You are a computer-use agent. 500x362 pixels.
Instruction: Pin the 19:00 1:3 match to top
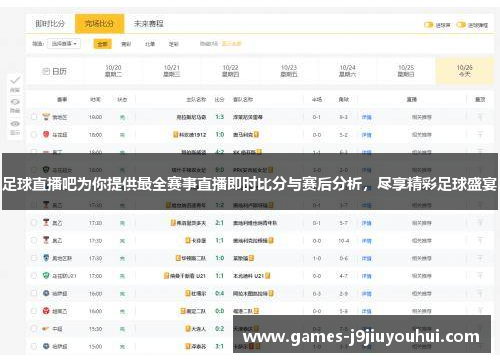tap(480, 117)
